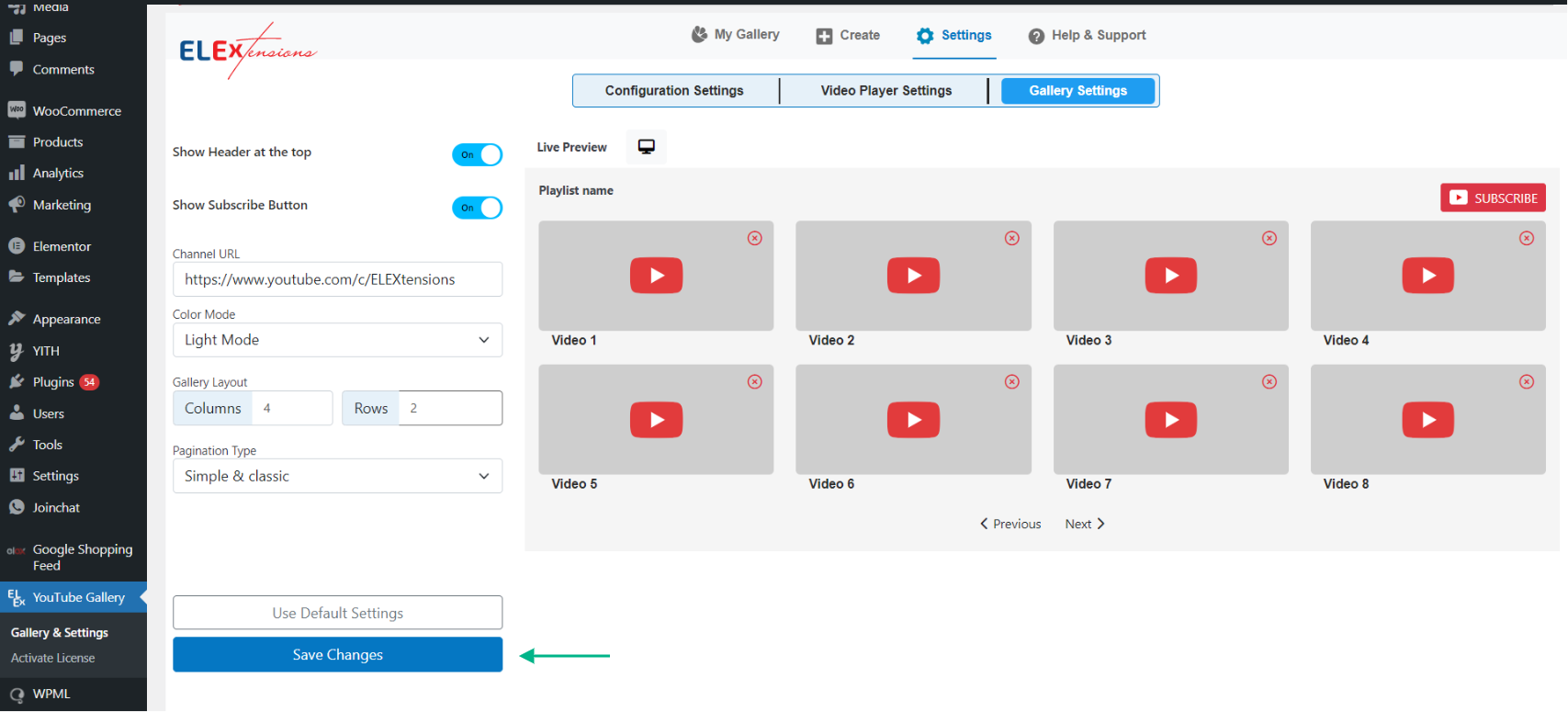The image size is (1568, 712).
Task: Remove Video 7 using its red X icon
Action: click(1269, 381)
